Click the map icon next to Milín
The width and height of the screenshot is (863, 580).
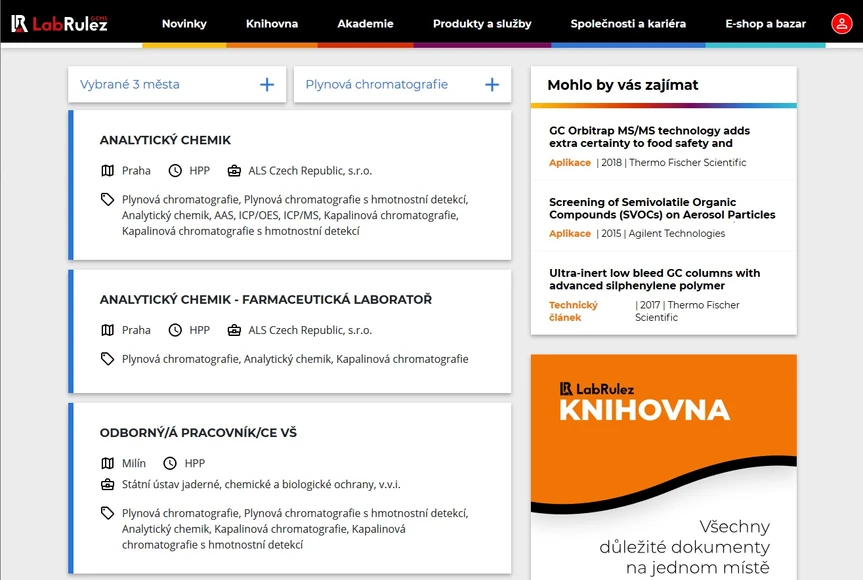(x=107, y=463)
